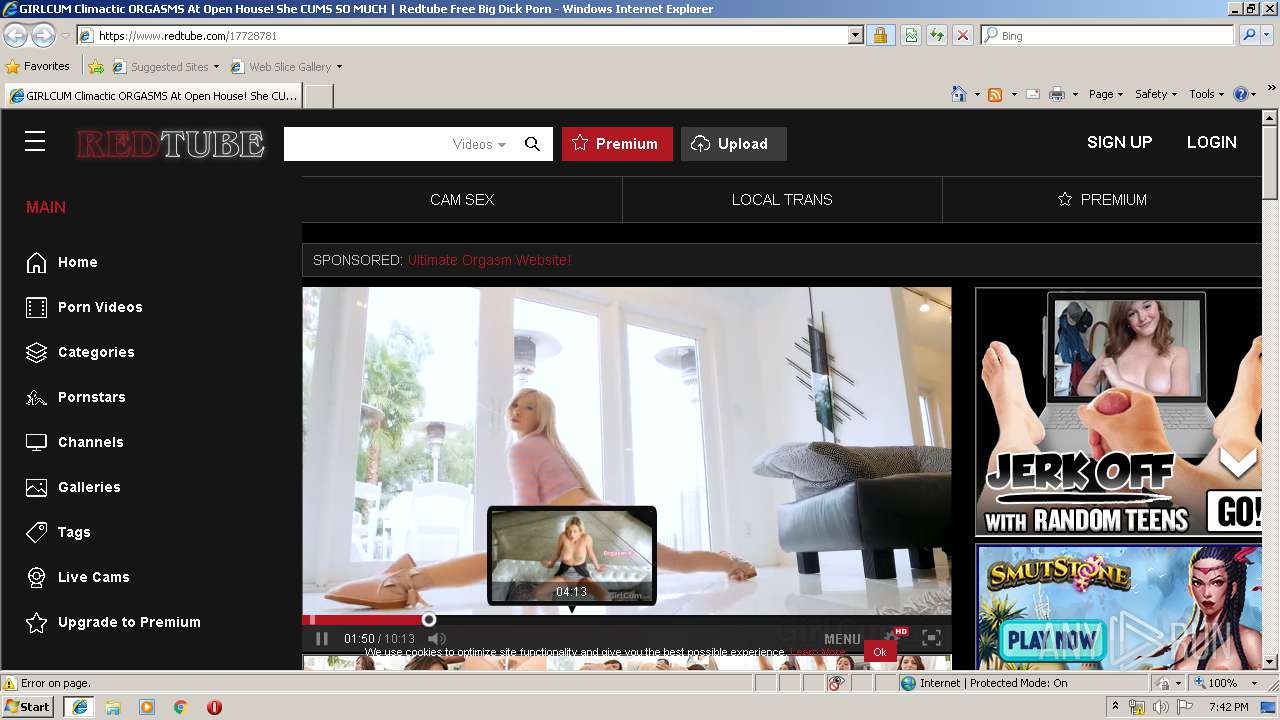Open the Windows Start button
The height and width of the screenshot is (720, 1280).
point(28,707)
